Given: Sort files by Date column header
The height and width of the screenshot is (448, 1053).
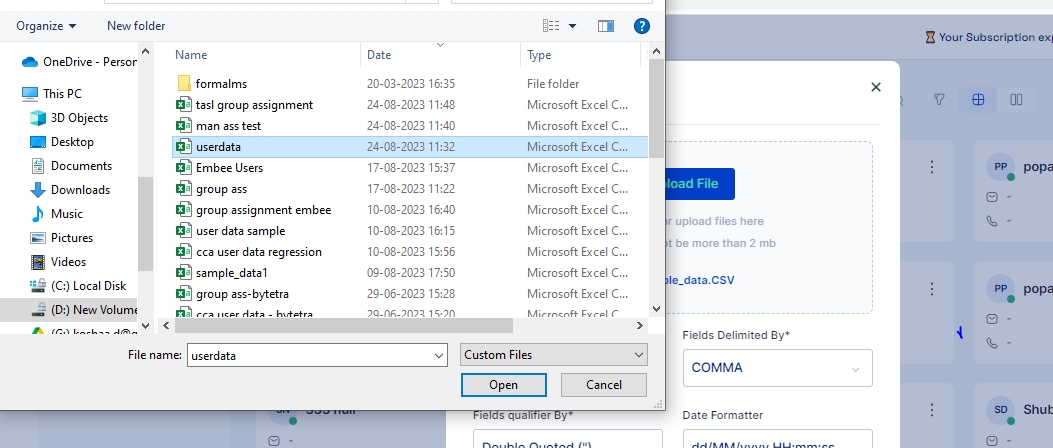Looking at the screenshot, I should [379, 55].
